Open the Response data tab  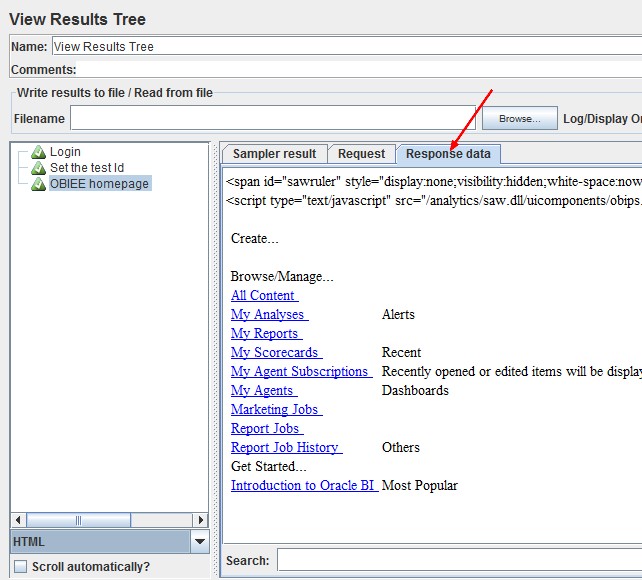(448, 154)
